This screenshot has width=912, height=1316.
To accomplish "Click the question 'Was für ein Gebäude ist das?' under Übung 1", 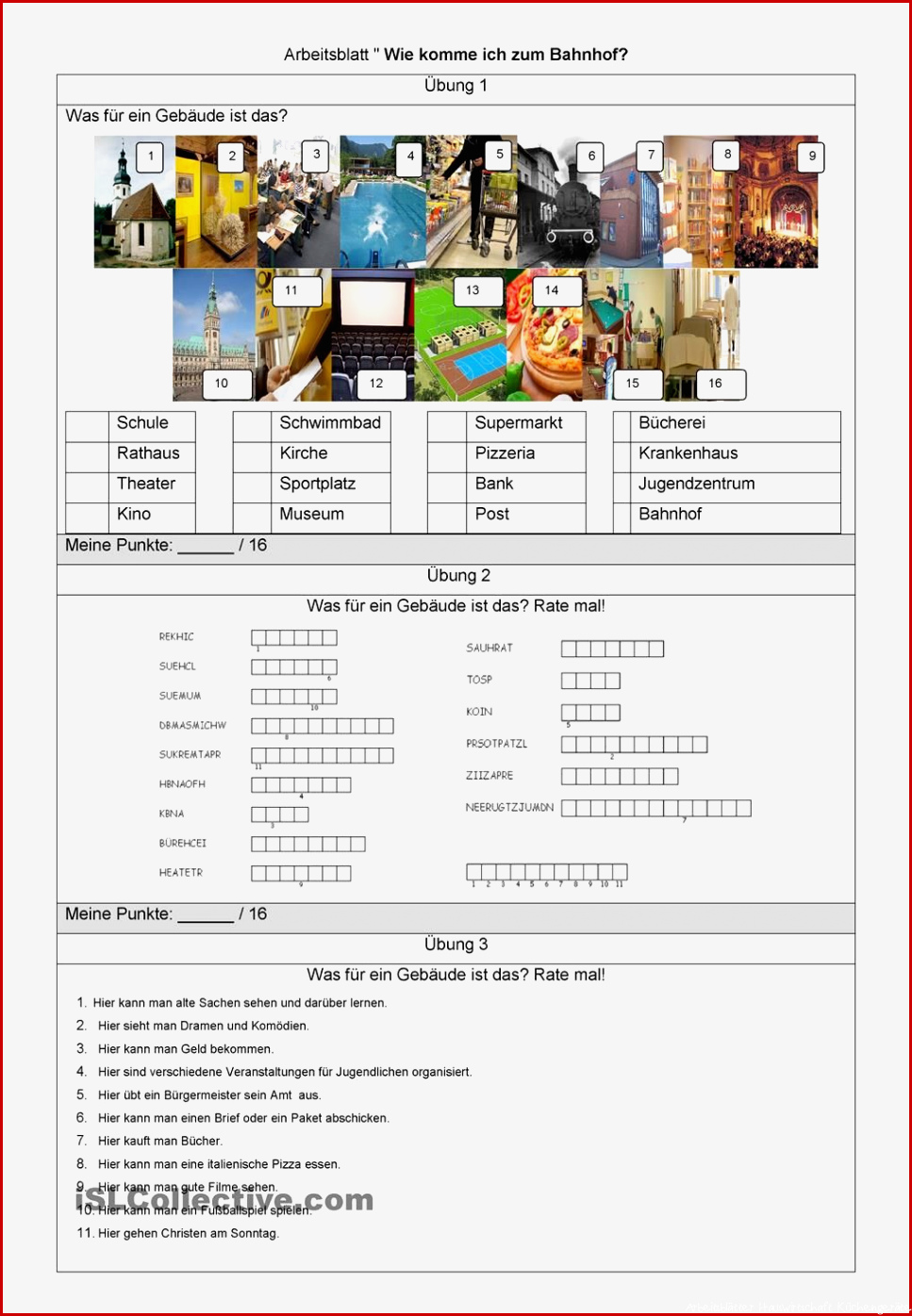I will 176,116.
